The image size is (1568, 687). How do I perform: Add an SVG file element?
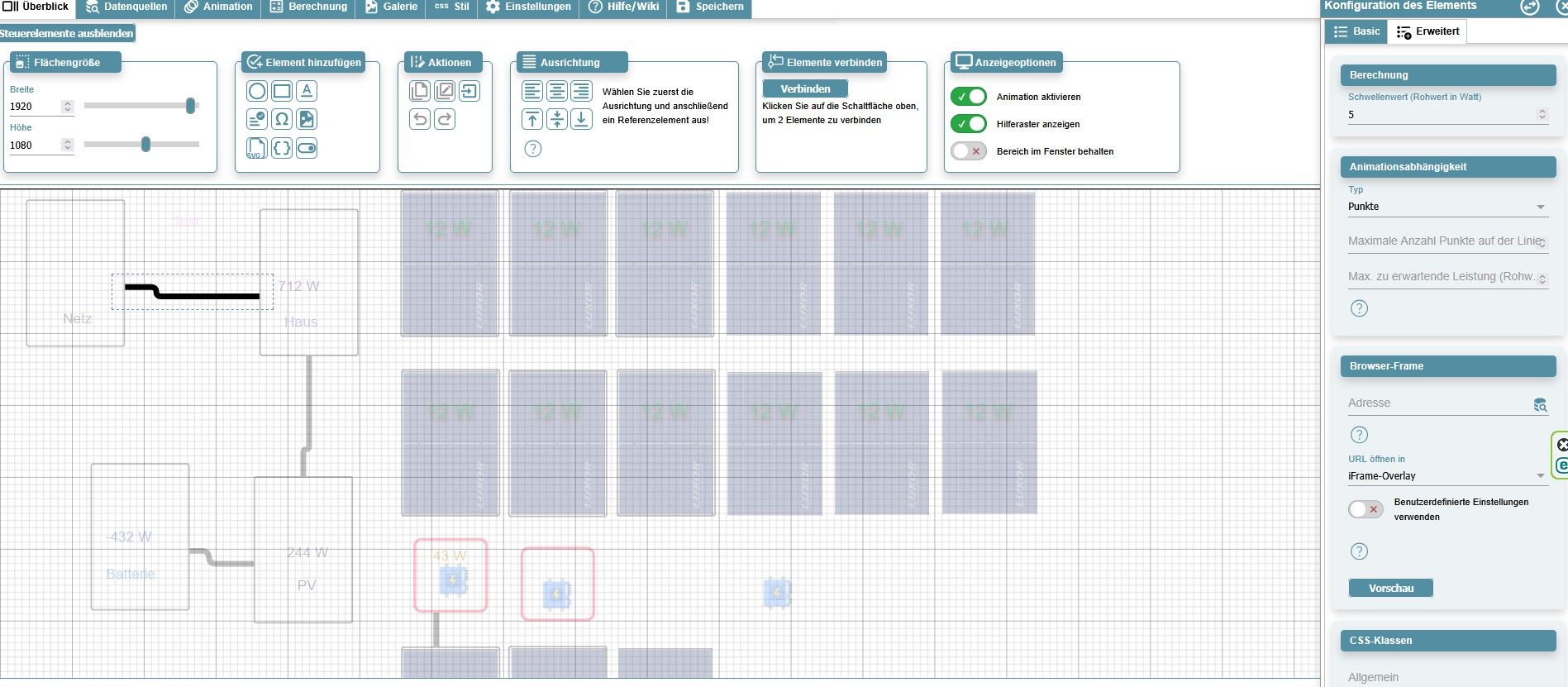click(x=256, y=149)
